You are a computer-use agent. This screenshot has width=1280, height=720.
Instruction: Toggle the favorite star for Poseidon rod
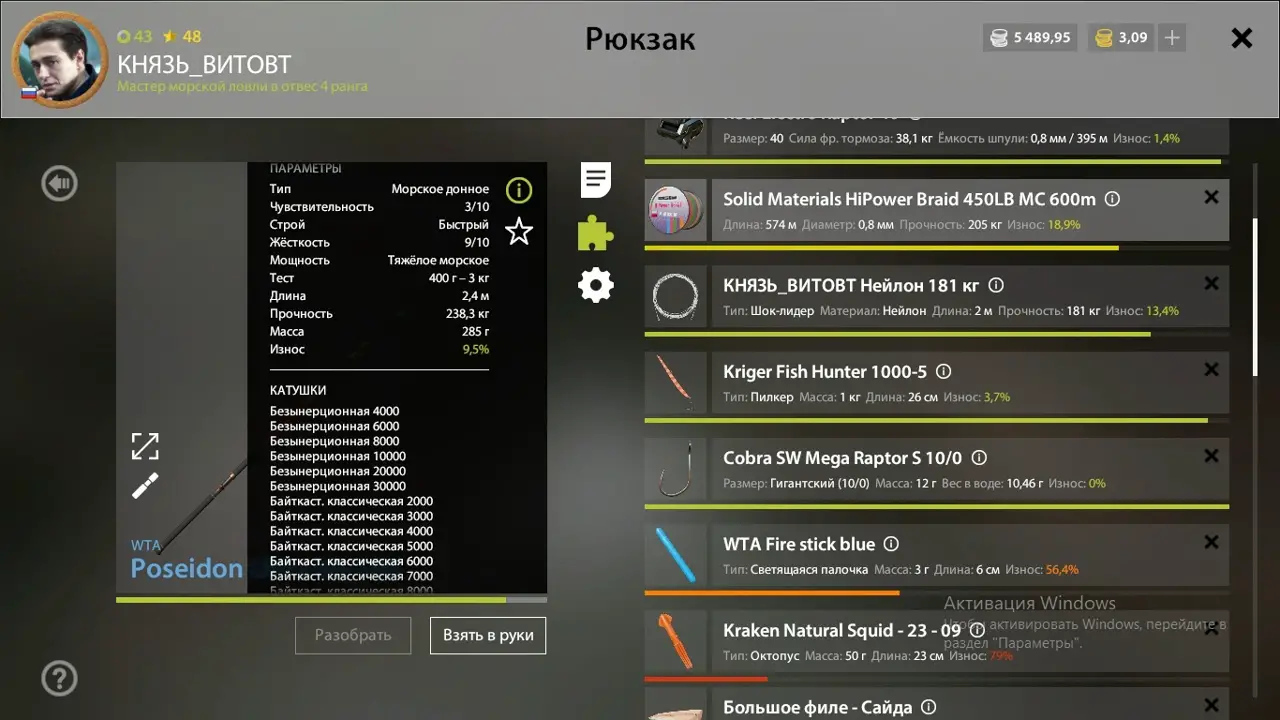click(x=519, y=232)
